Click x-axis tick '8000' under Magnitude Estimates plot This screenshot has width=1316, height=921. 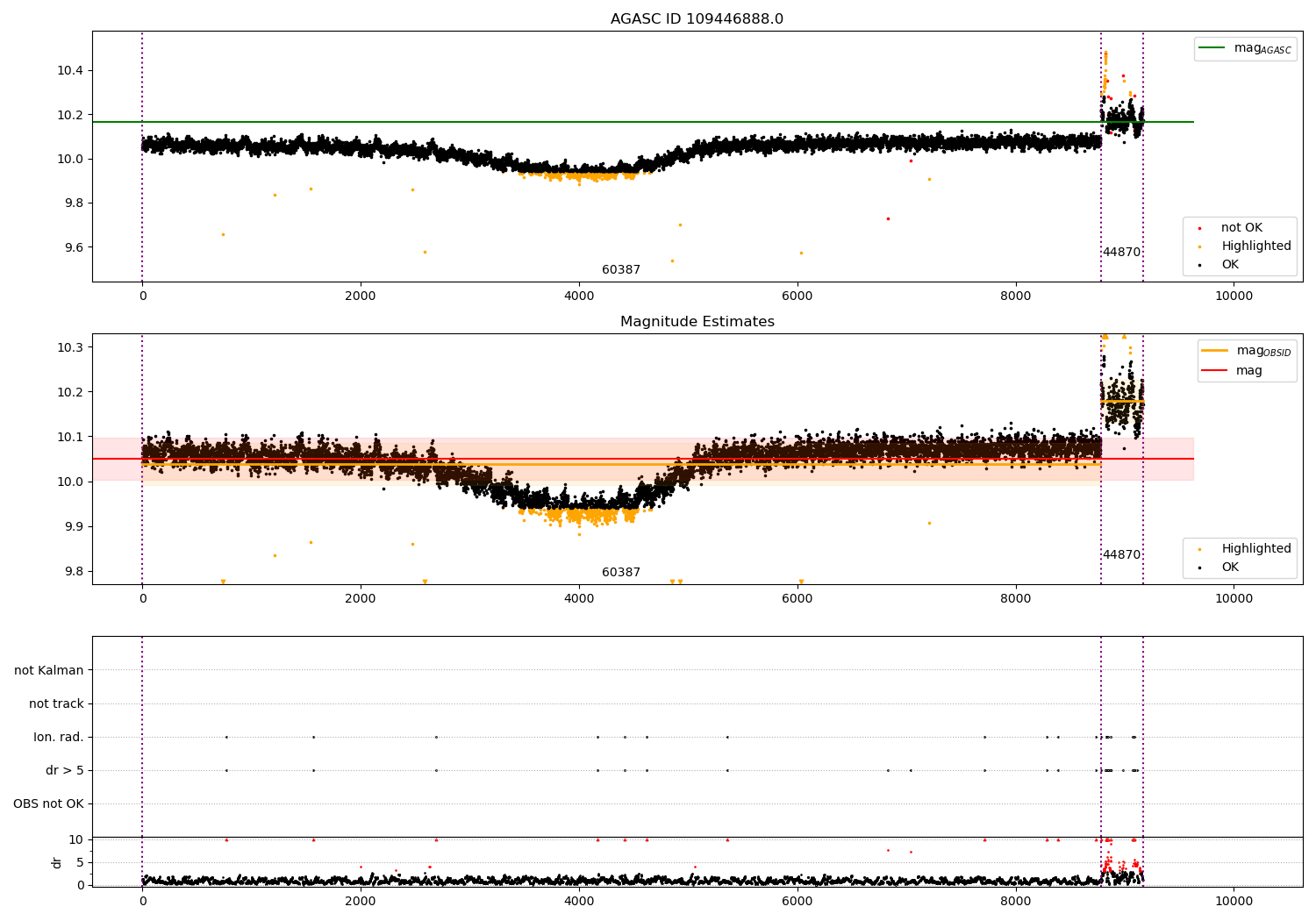coord(1016,598)
